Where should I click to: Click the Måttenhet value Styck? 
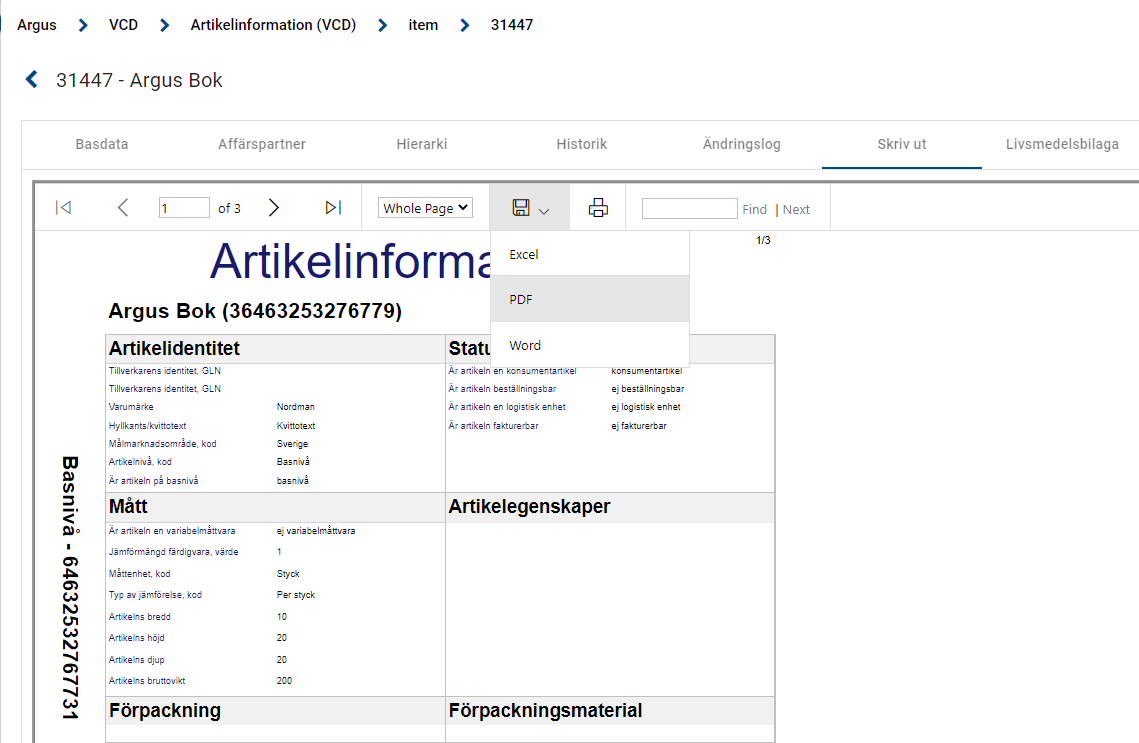click(x=288, y=574)
